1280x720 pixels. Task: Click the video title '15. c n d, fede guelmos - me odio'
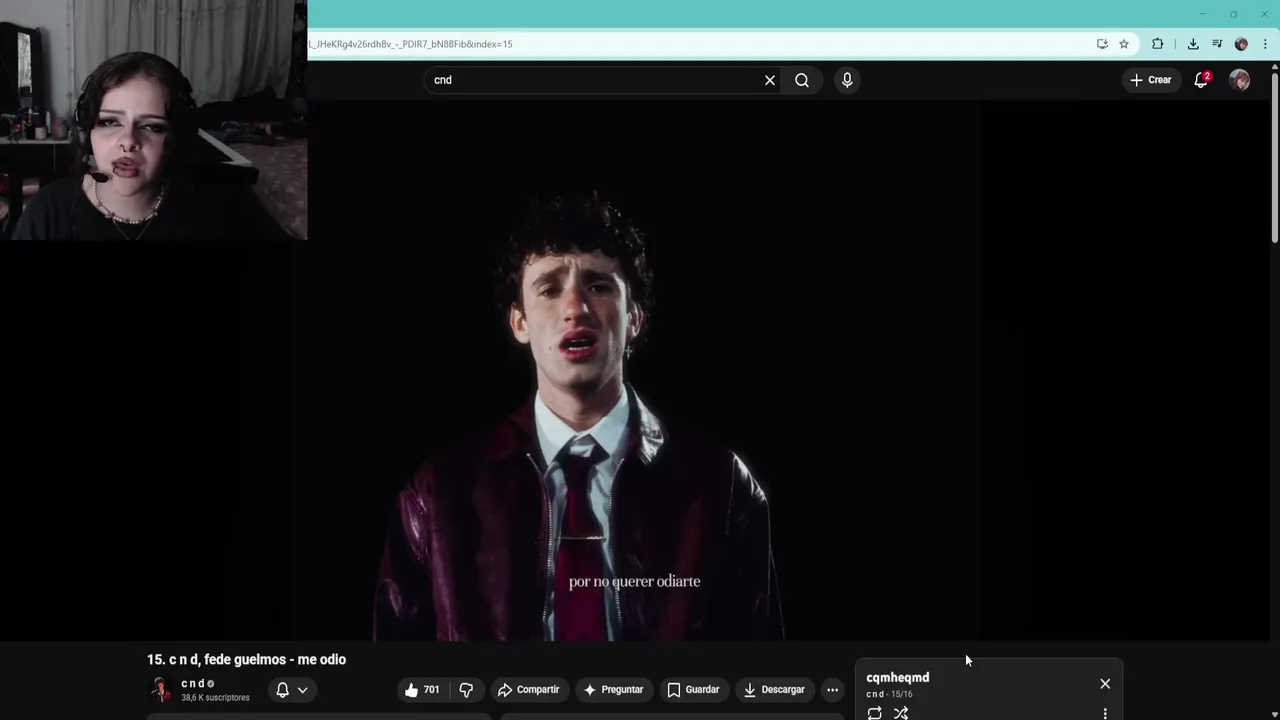pos(246,659)
